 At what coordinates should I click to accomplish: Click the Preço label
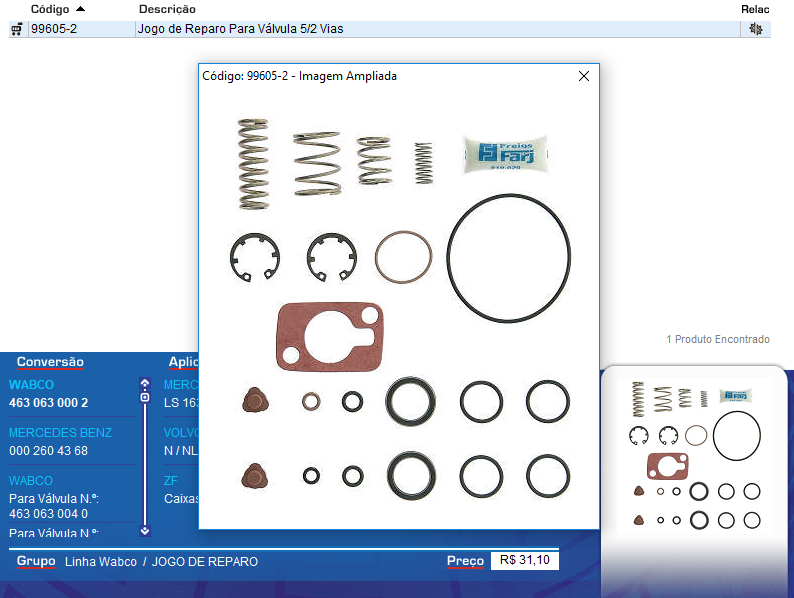click(x=465, y=561)
